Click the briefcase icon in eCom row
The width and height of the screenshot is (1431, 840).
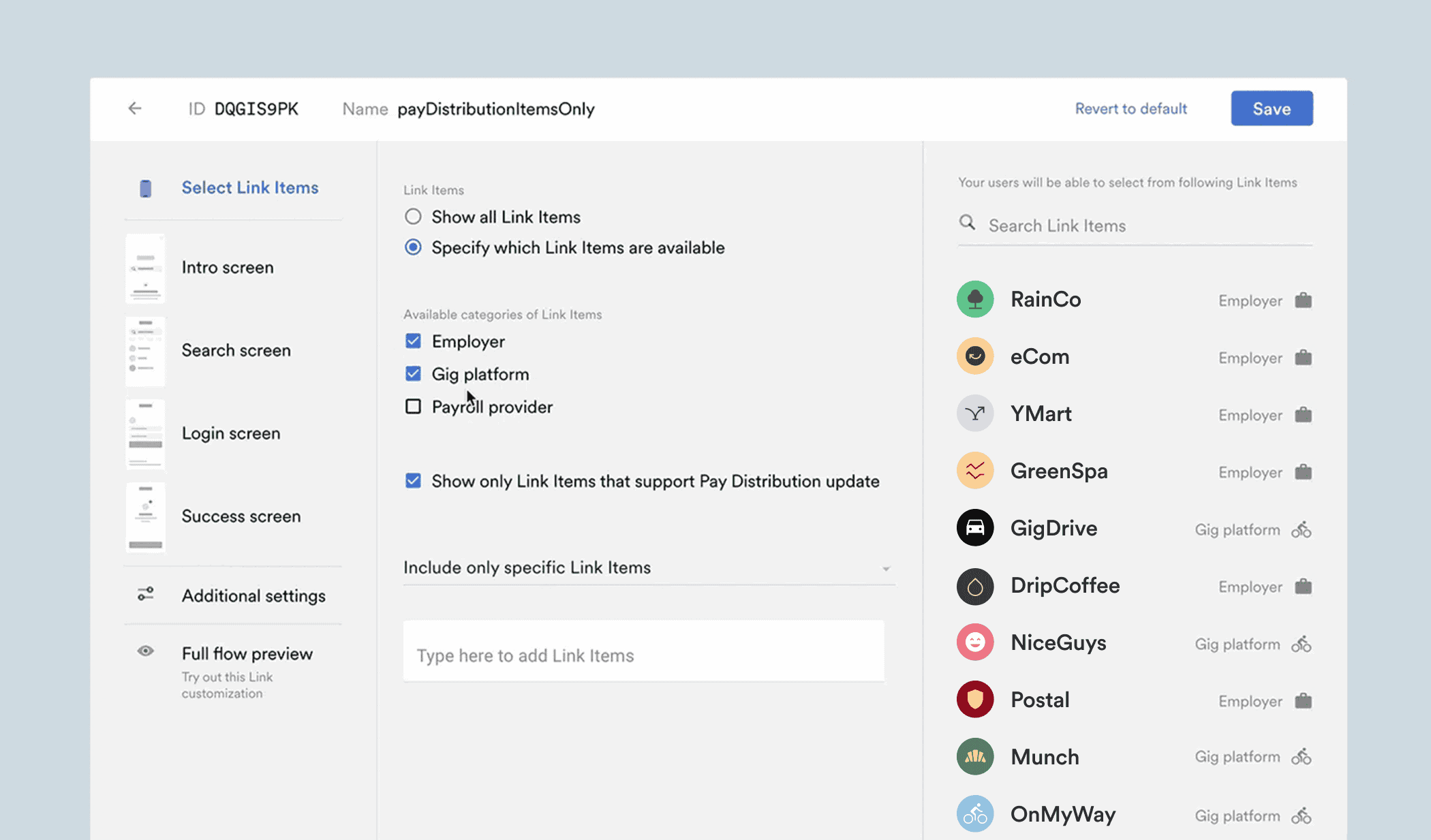tap(1303, 358)
